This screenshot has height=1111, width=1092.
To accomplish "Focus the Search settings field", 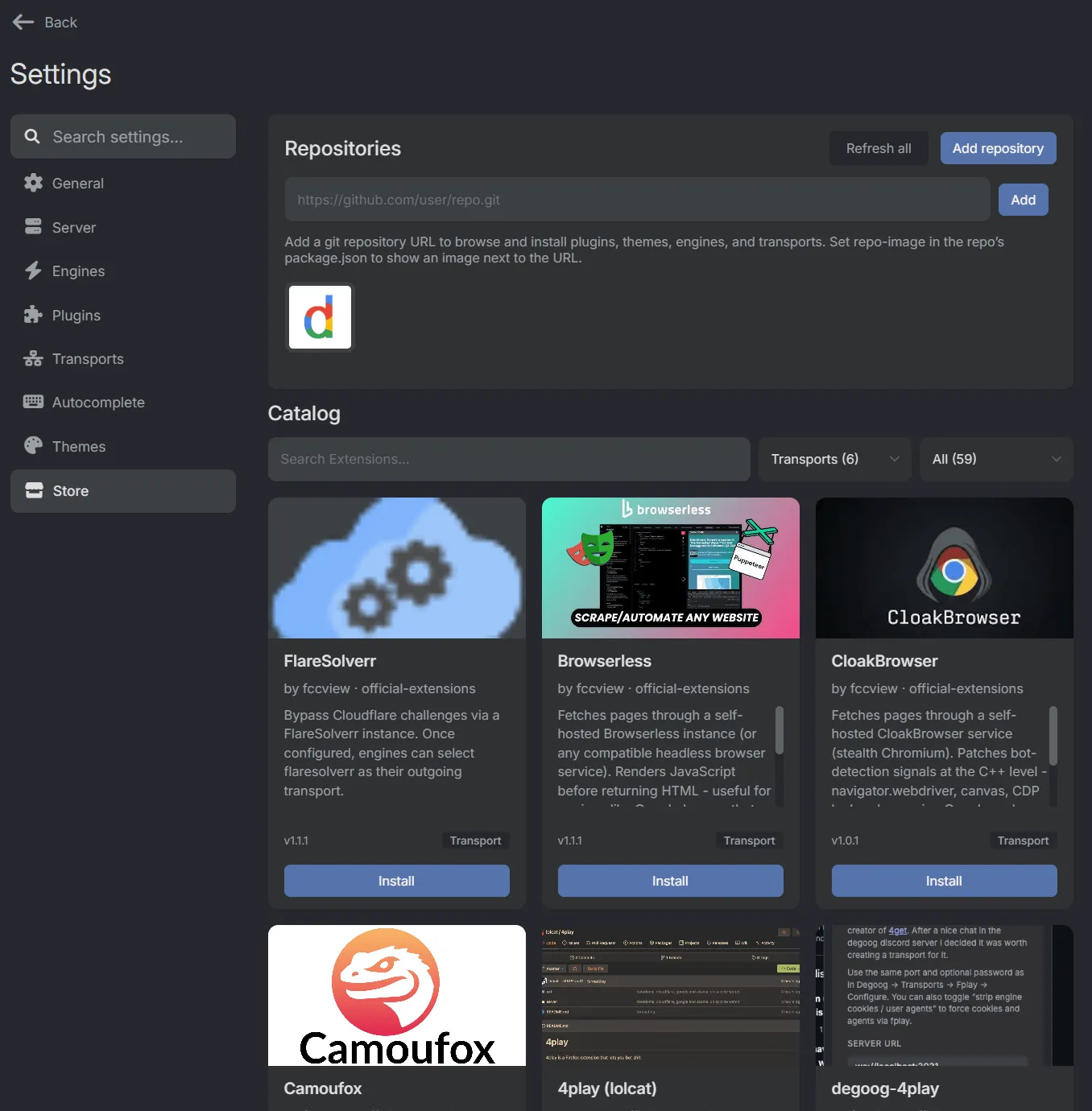I will (x=123, y=137).
